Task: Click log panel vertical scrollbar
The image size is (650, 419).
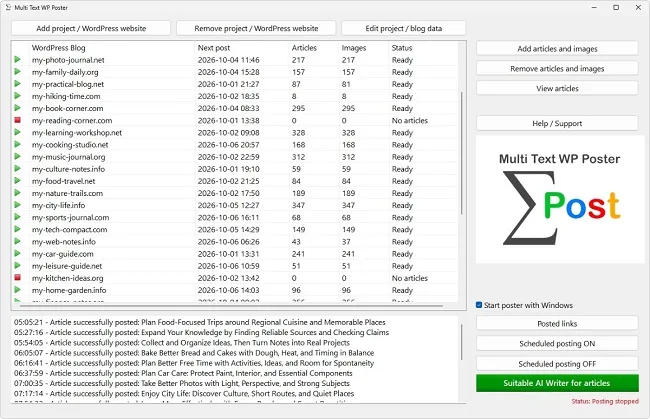Action: point(461,342)
